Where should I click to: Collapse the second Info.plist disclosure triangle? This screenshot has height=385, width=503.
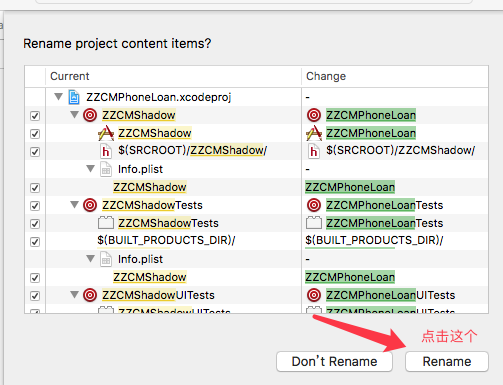(x=90, y=258)
